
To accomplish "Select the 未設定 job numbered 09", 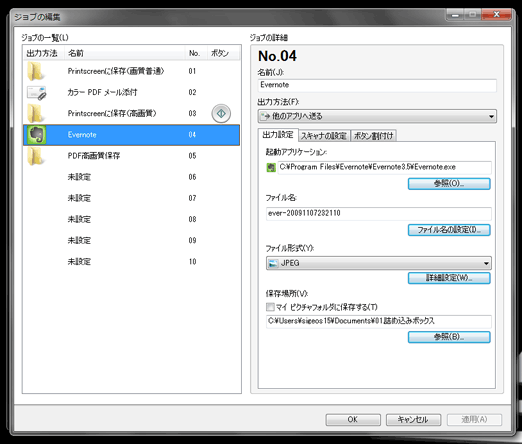I will [132, 241].
